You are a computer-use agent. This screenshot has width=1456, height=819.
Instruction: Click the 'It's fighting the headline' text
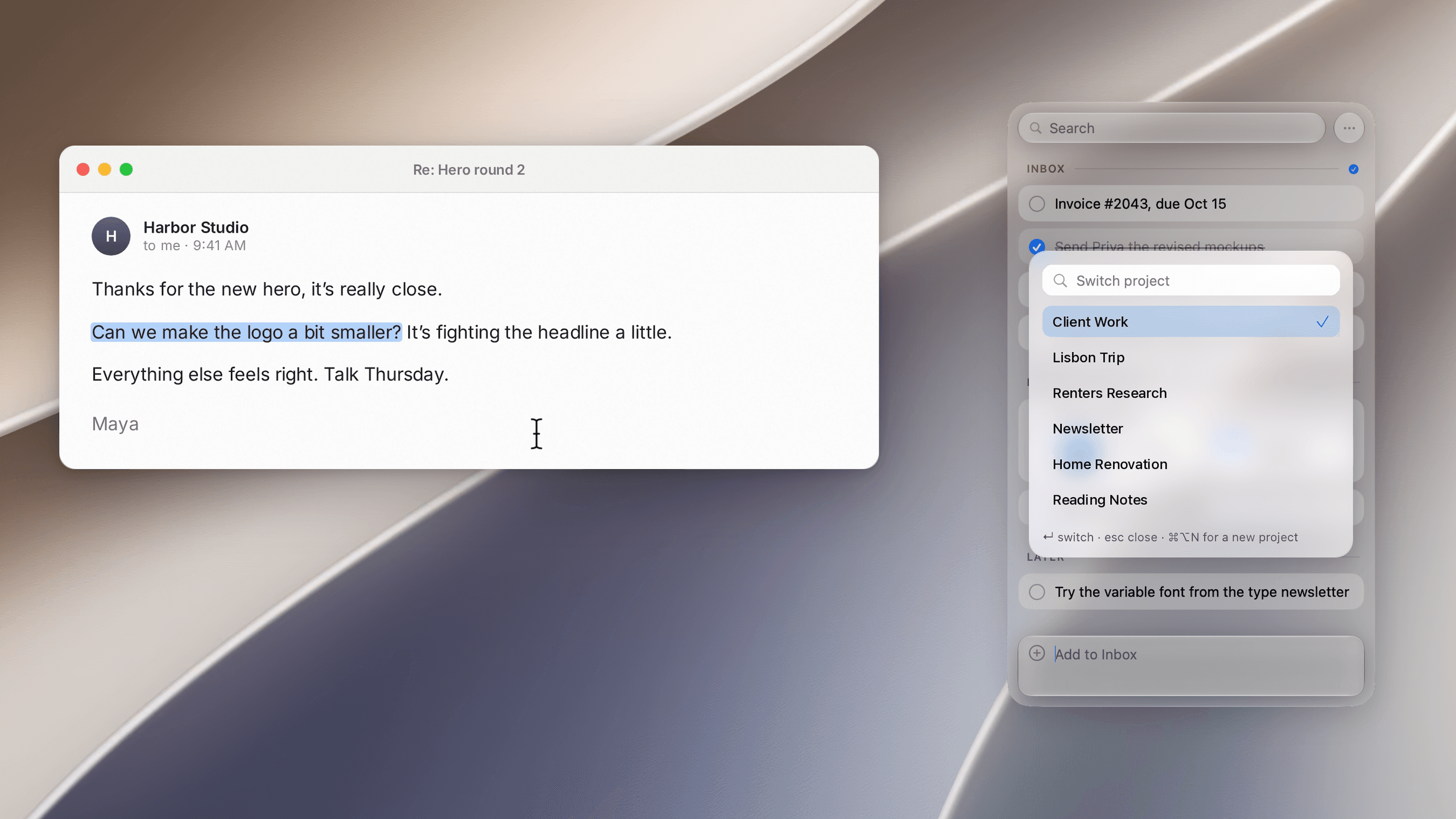pos(539,332)
